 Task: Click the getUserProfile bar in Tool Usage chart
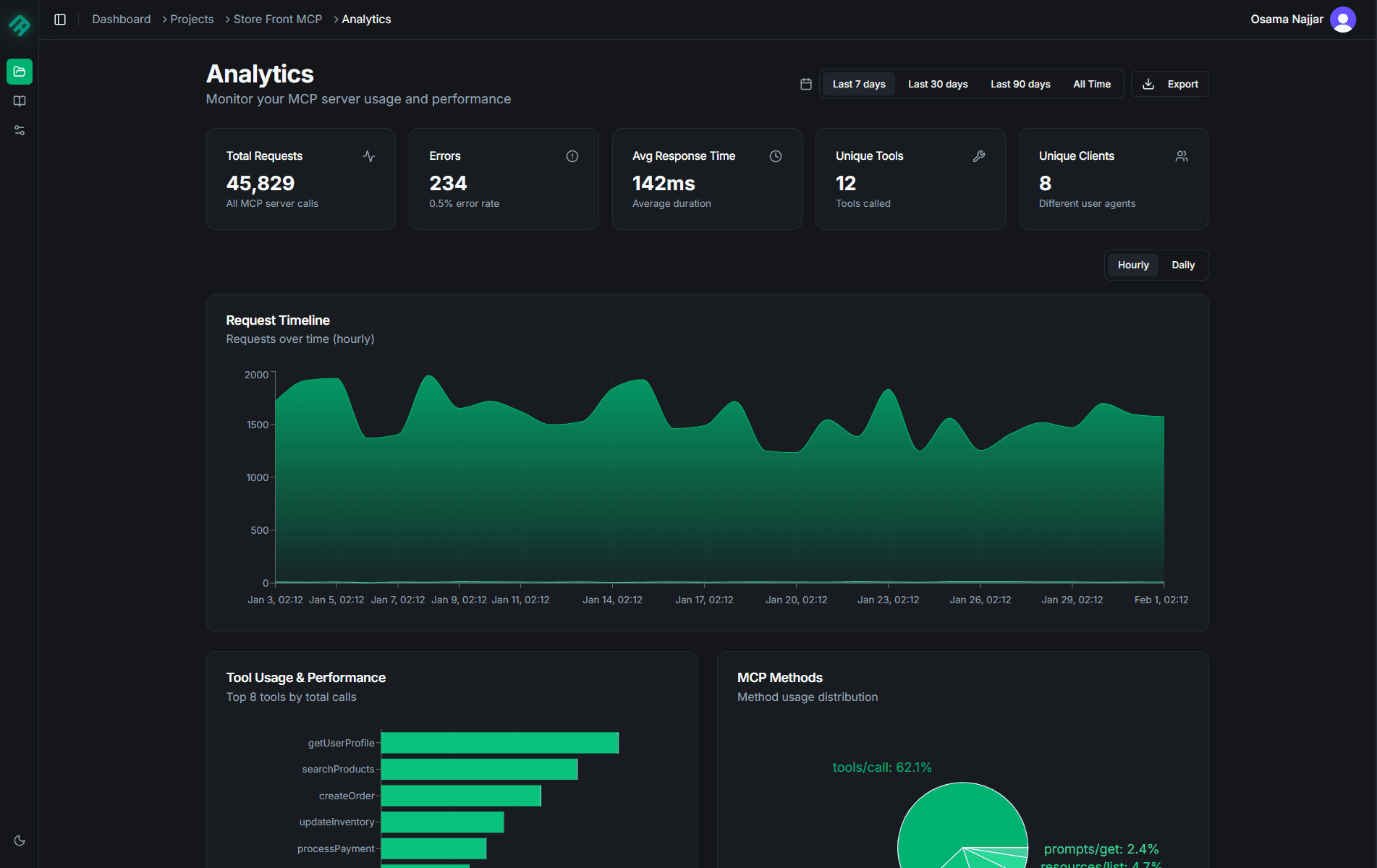click(x=499, y=742)
